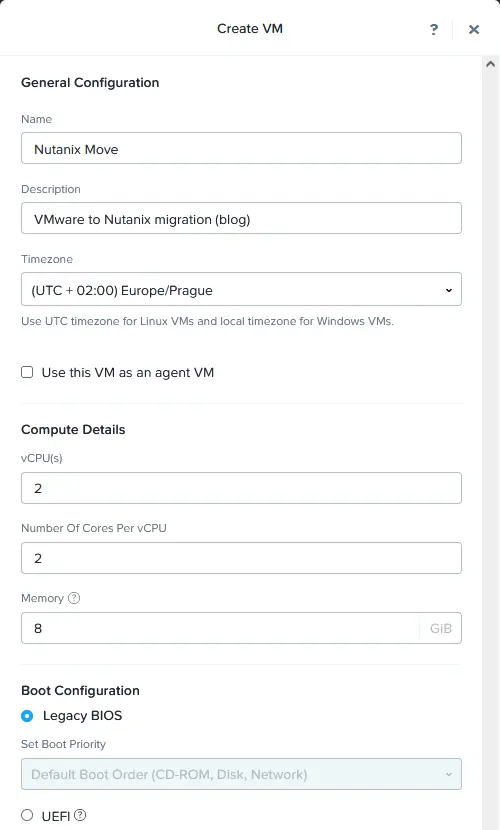Open the Europe/Prague timezone dropdown

click(x=241, y=289)
